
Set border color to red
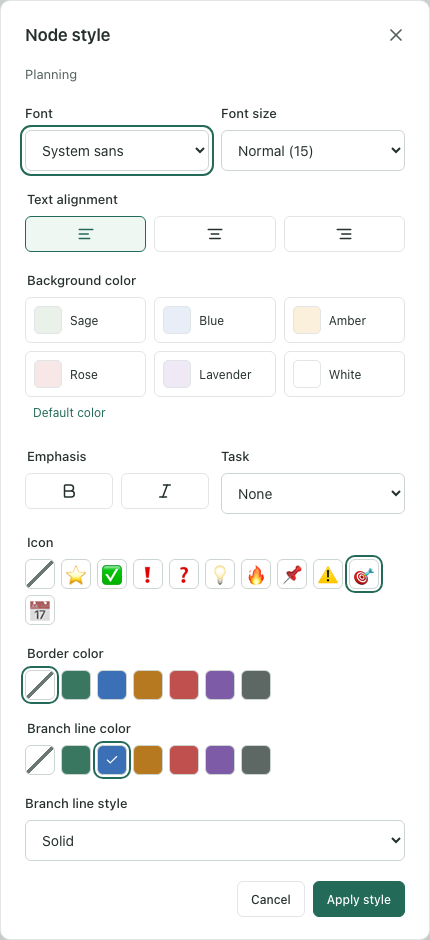point(184,685)
